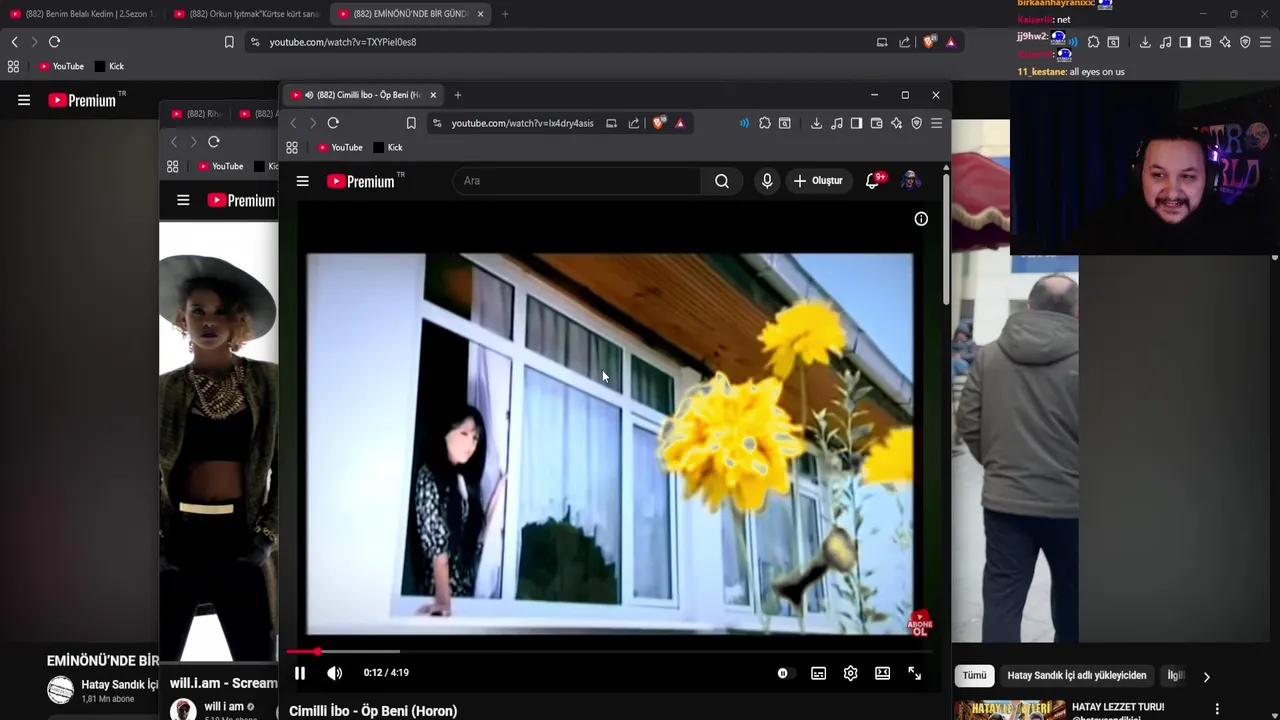Share this page from front window address bar

click(634, 123)
